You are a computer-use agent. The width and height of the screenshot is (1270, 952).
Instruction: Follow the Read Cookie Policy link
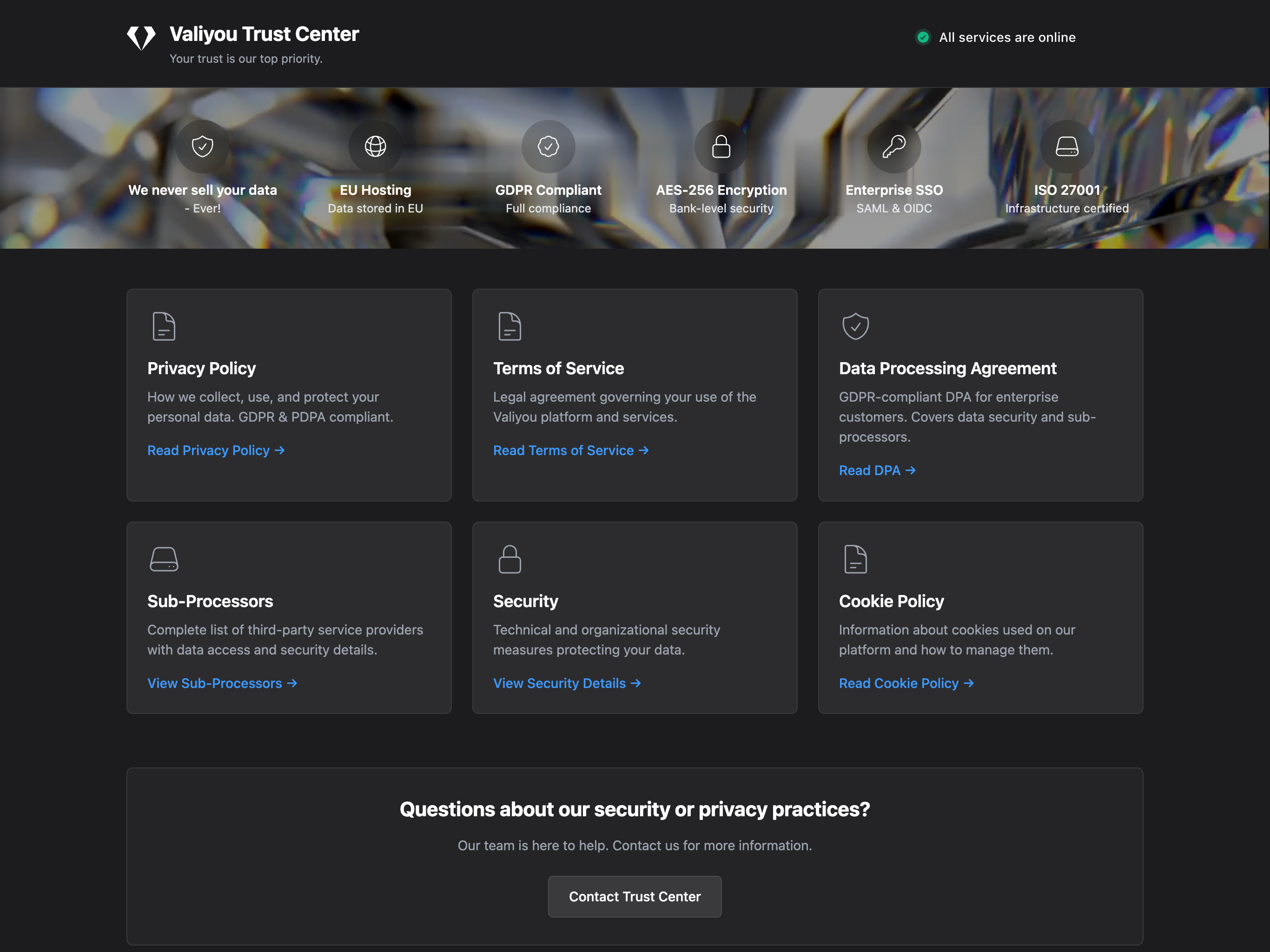pyautogui.click(x=906, y=683)
